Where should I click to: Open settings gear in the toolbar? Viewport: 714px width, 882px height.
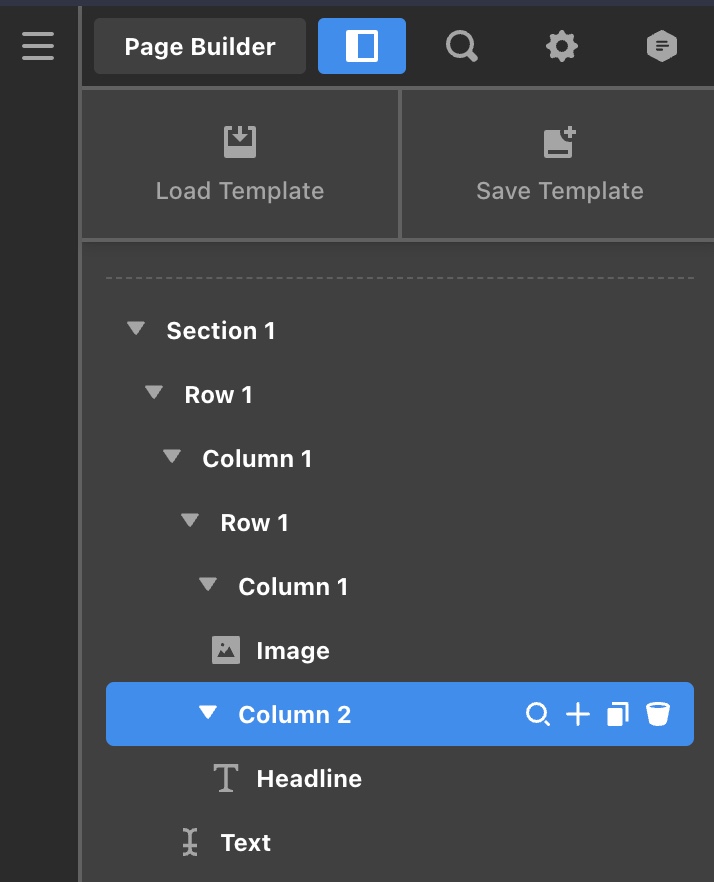(562, 46)
